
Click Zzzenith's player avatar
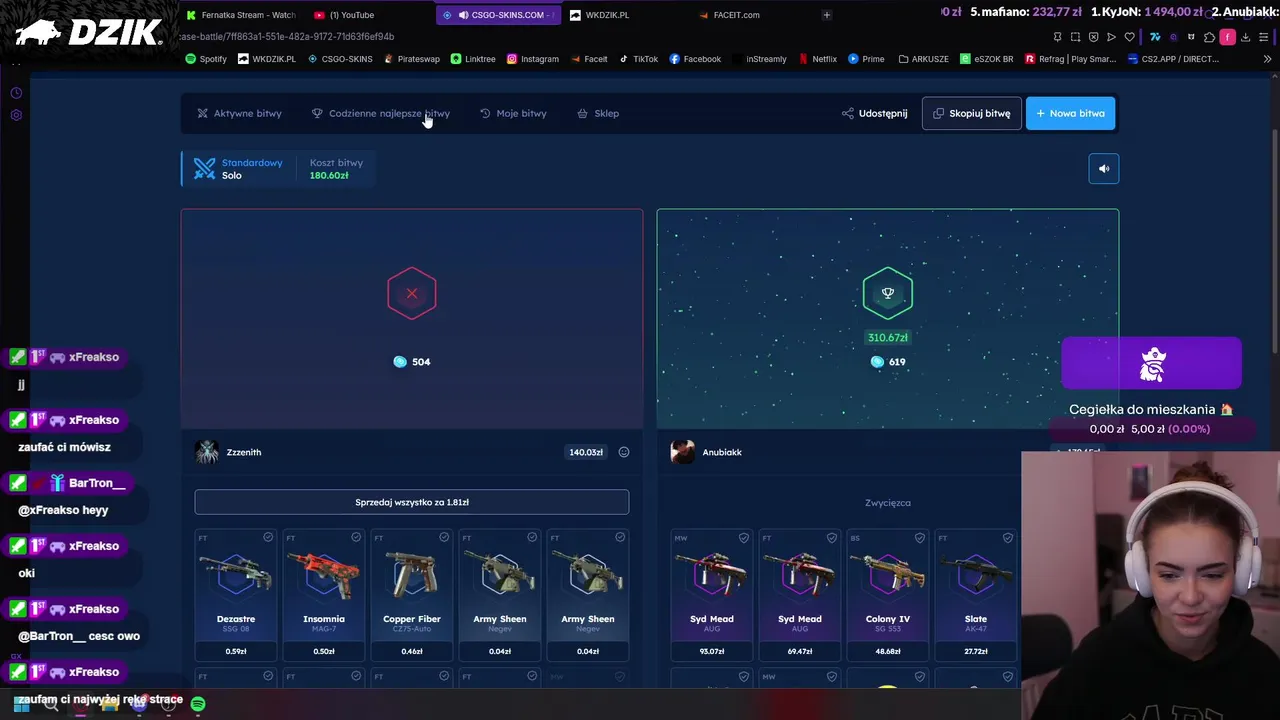point(207,452)
